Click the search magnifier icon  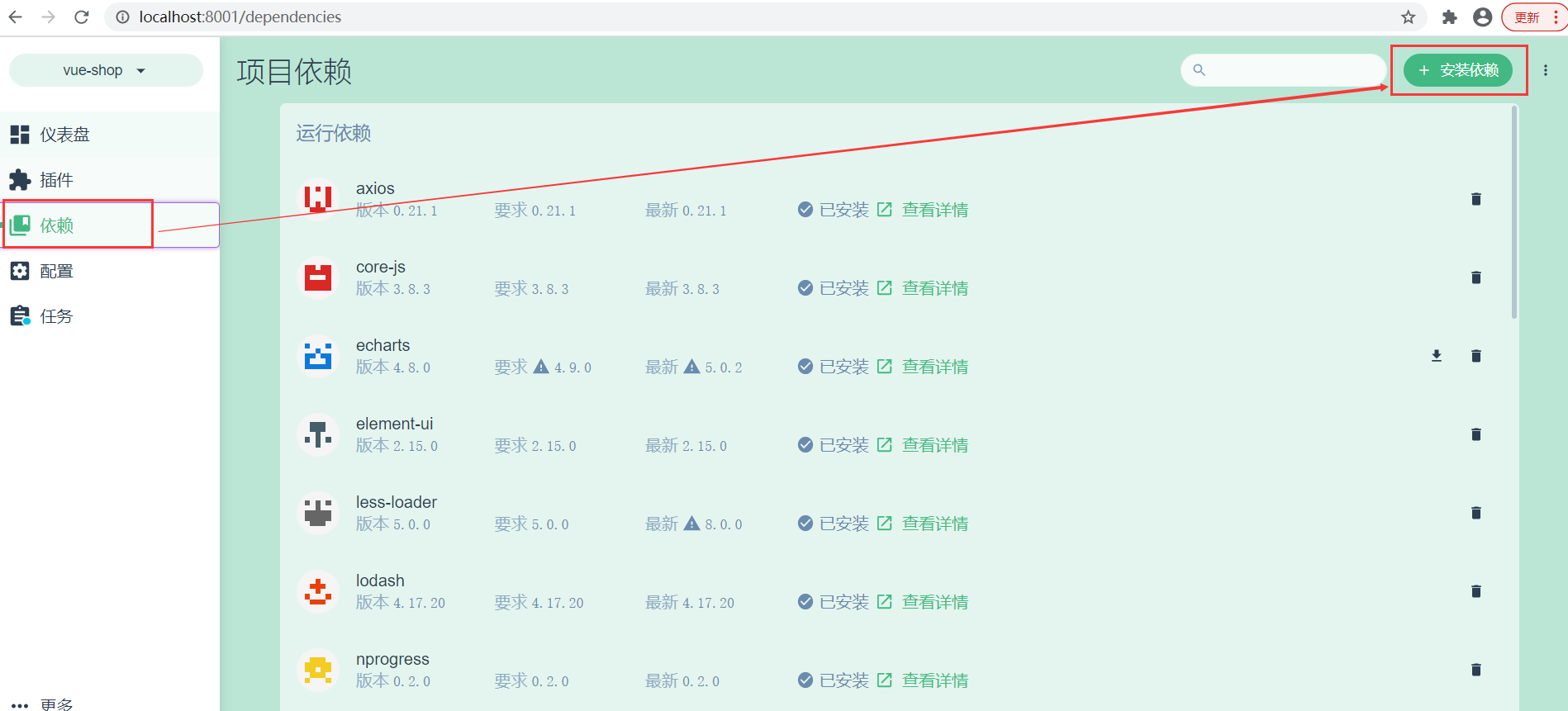click(x=1200, y=70)
